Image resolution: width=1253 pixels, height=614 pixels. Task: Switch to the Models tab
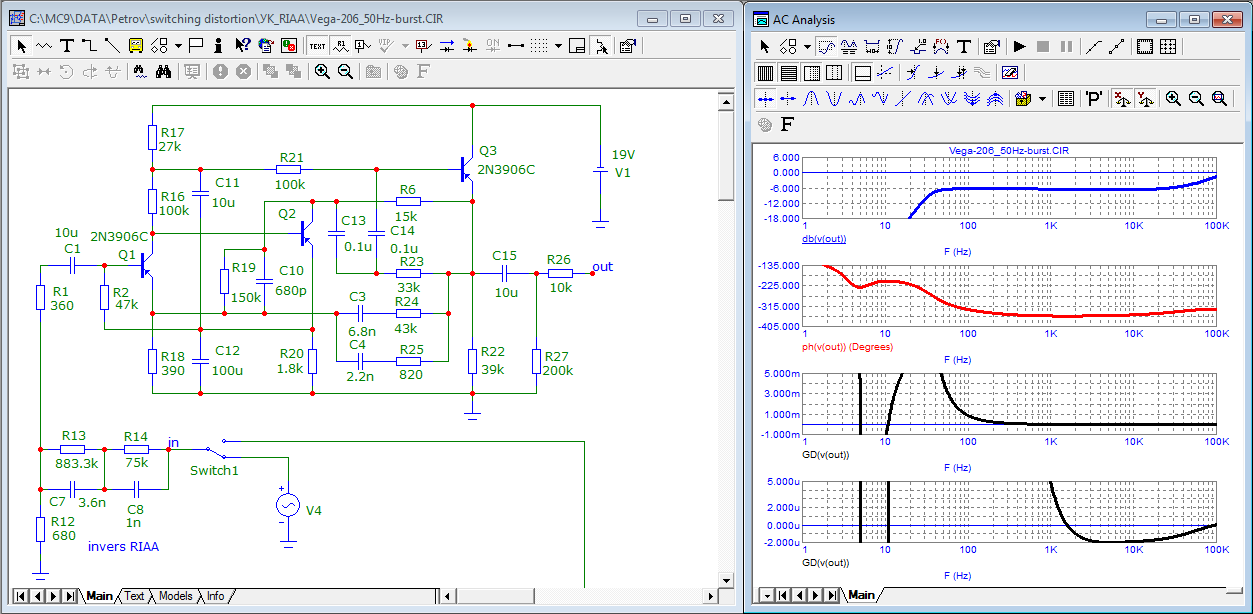(x=176, y=596)
